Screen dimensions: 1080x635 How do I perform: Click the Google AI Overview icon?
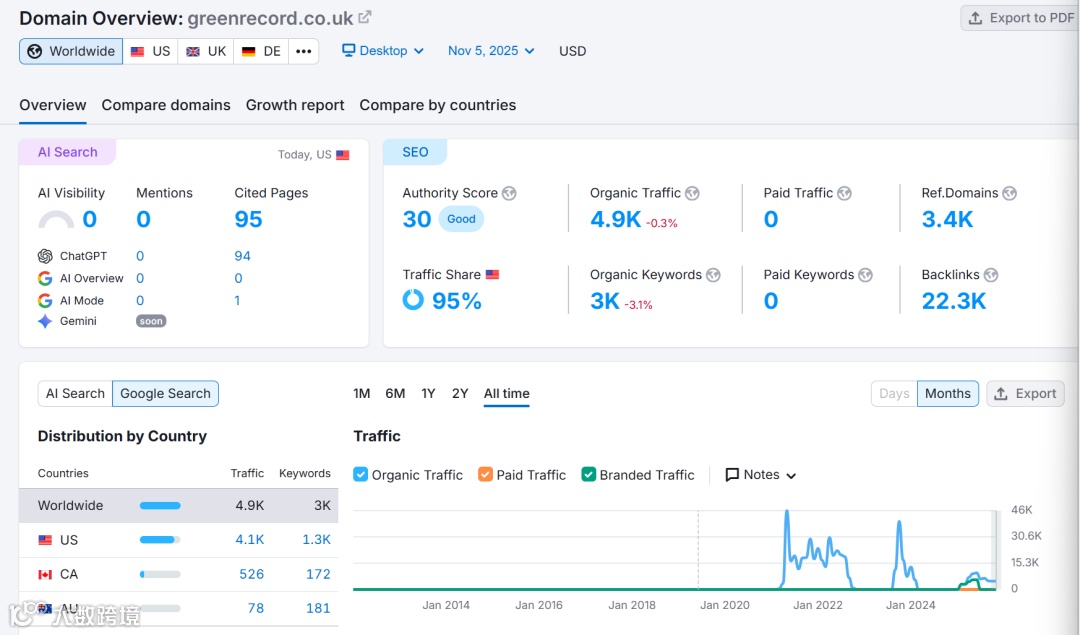coord(45,278)
